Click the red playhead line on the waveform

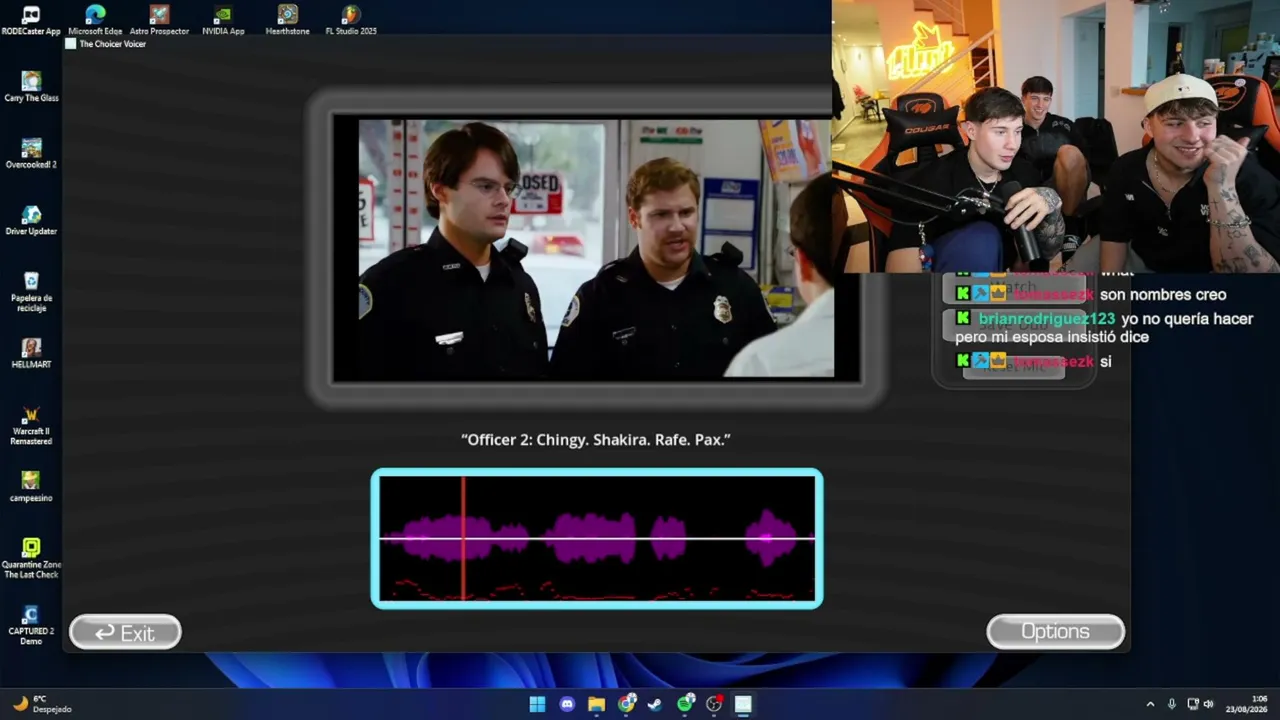463,538
